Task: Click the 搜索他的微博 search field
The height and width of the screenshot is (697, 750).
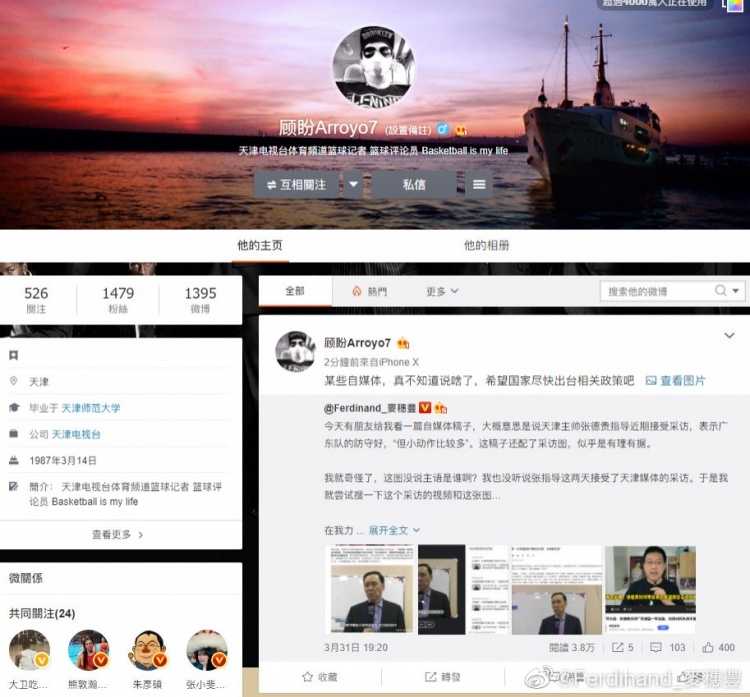Action: [x=659, y=291]
